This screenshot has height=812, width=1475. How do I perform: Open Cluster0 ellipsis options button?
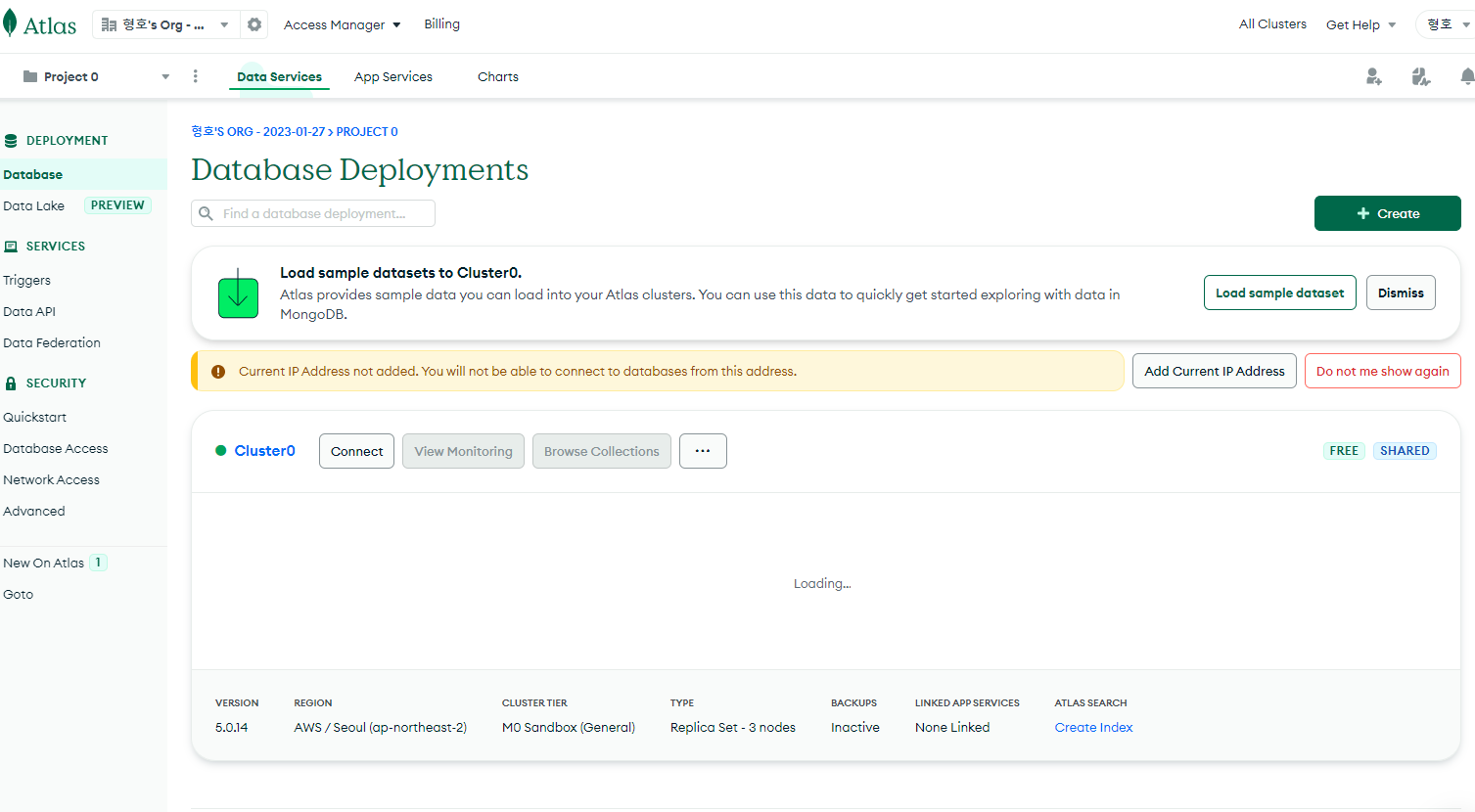(703, 451)
